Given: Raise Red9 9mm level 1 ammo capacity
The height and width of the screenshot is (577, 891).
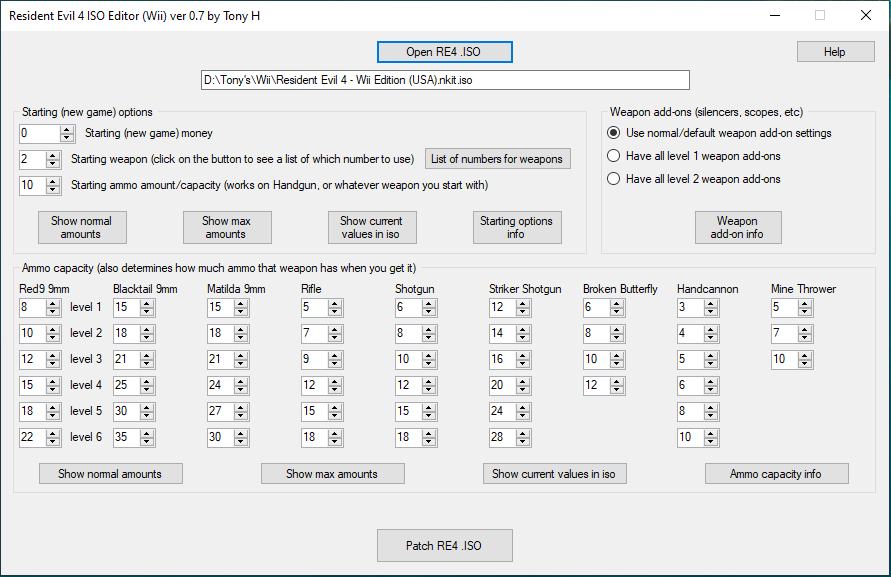Looking at the screenshot, I should point(53,303).
